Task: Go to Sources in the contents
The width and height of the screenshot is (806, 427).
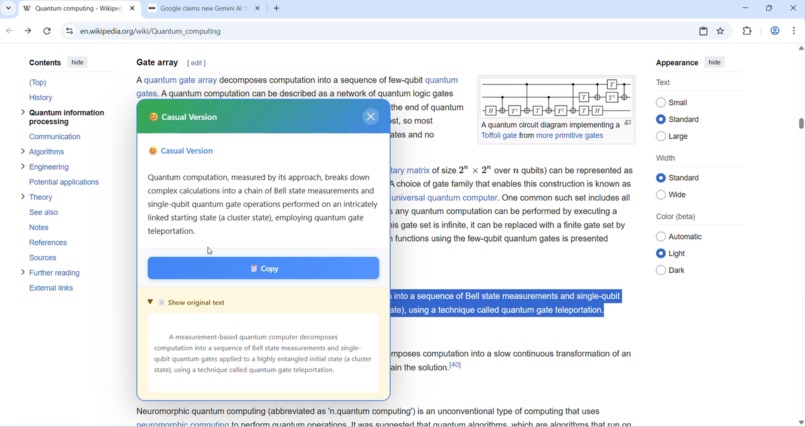Action: 43,257
